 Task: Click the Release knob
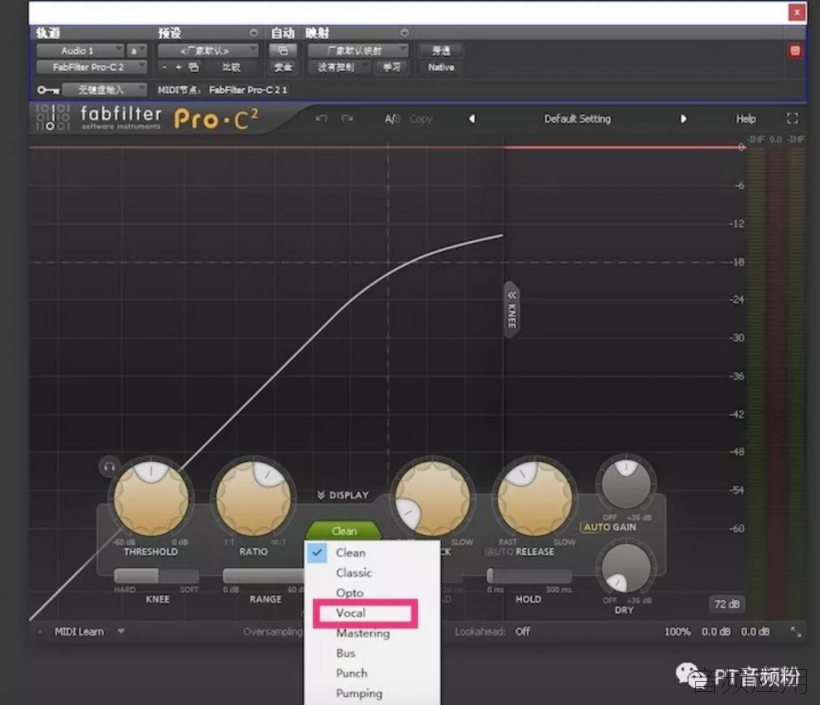(x=534, y=498)
